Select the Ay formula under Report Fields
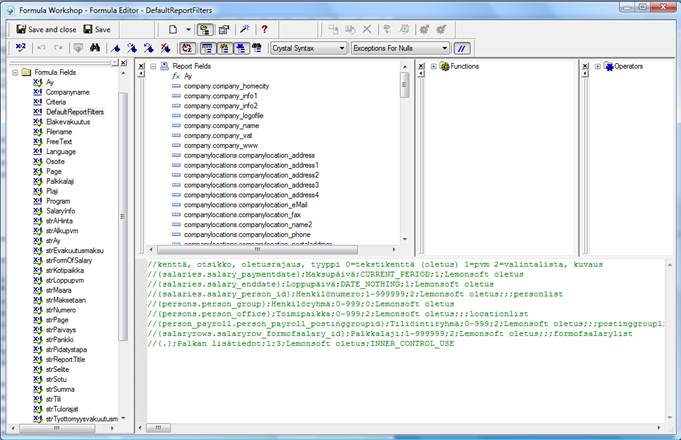 [x=188, y=76]
